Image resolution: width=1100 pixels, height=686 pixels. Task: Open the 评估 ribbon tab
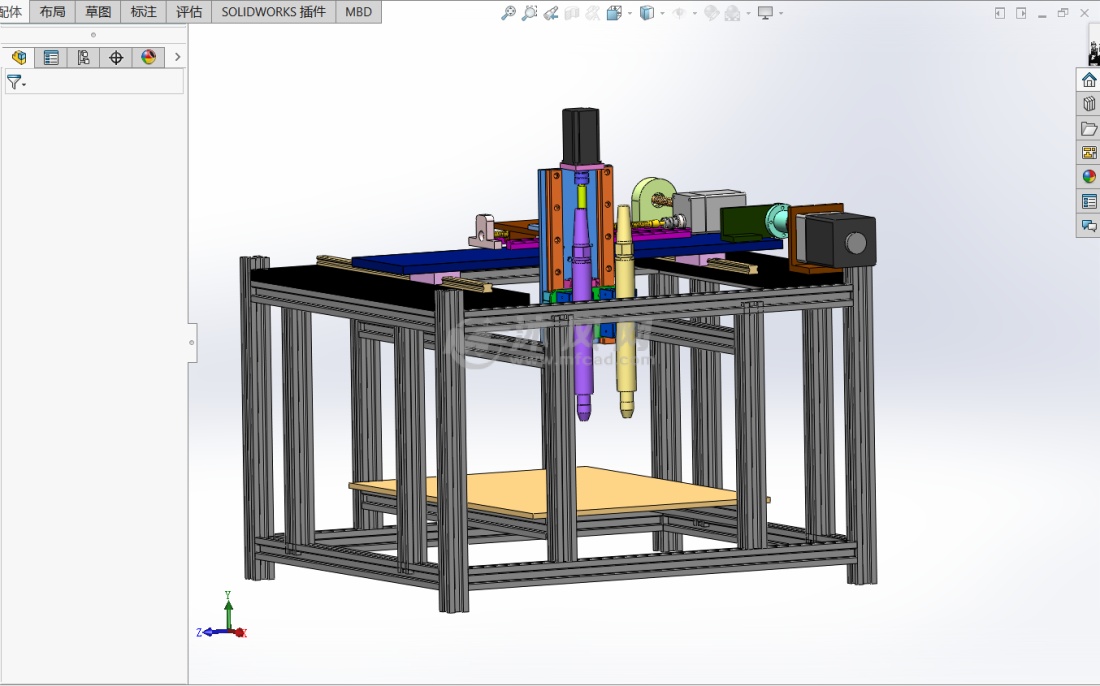click(x=189, y=12)
